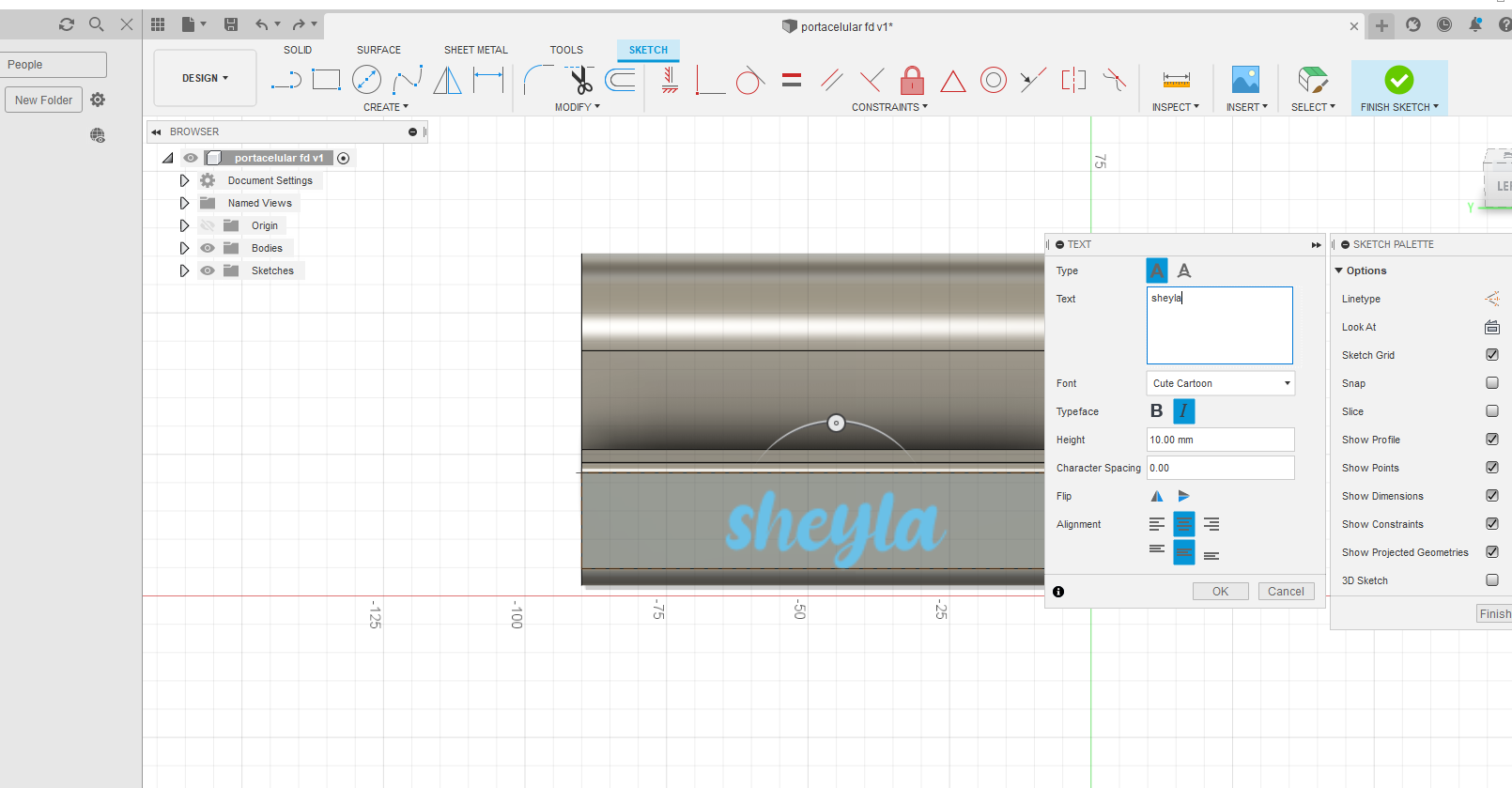Click the New Folder button
1512x788 pixels.
(43, 100)
